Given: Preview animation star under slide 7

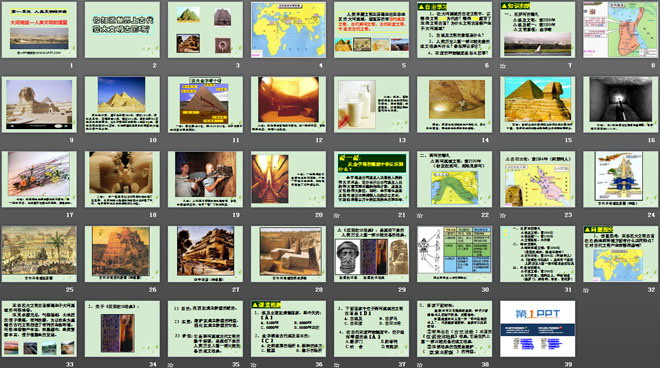Looking at the screenshot, I should tap(503, 66).
